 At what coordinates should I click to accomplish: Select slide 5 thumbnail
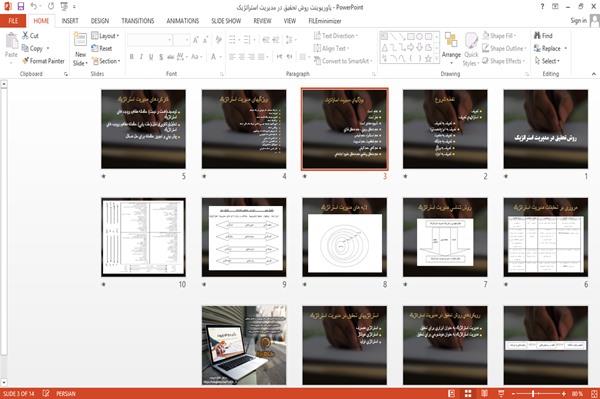[x=143, y=129]
